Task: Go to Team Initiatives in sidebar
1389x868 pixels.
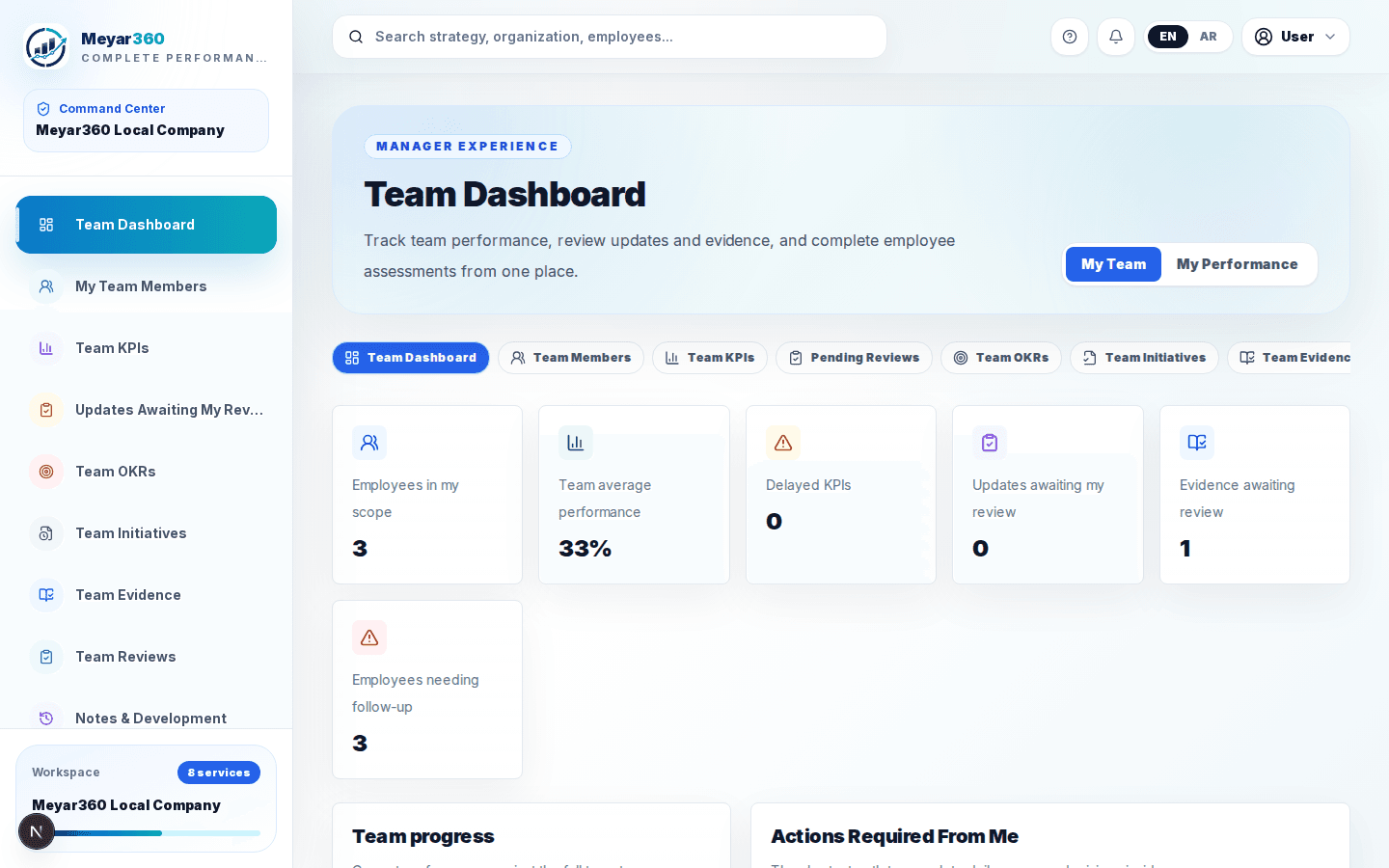Action: point(146,533)
